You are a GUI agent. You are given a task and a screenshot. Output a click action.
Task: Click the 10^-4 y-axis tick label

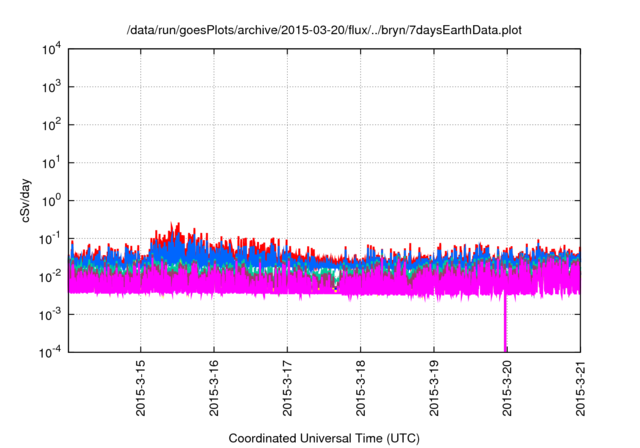click(50, 352)
